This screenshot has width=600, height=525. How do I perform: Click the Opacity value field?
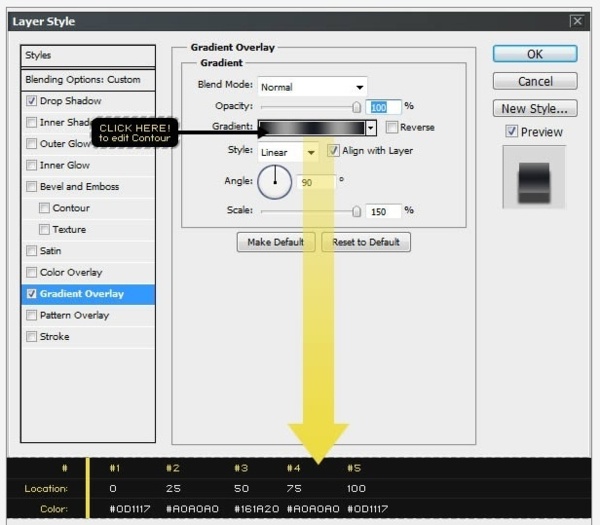tap(383, 107)
